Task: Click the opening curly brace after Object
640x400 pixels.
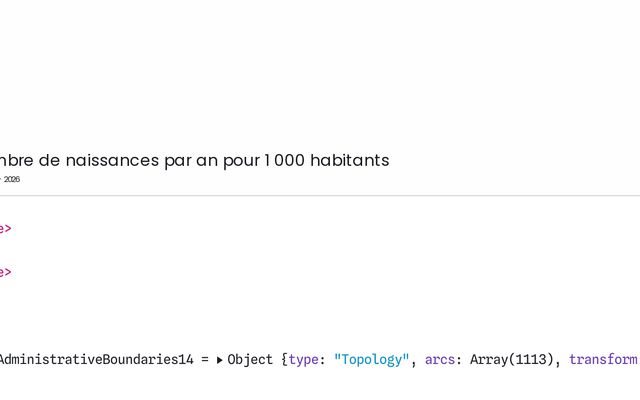Action: tap(283, 360)
